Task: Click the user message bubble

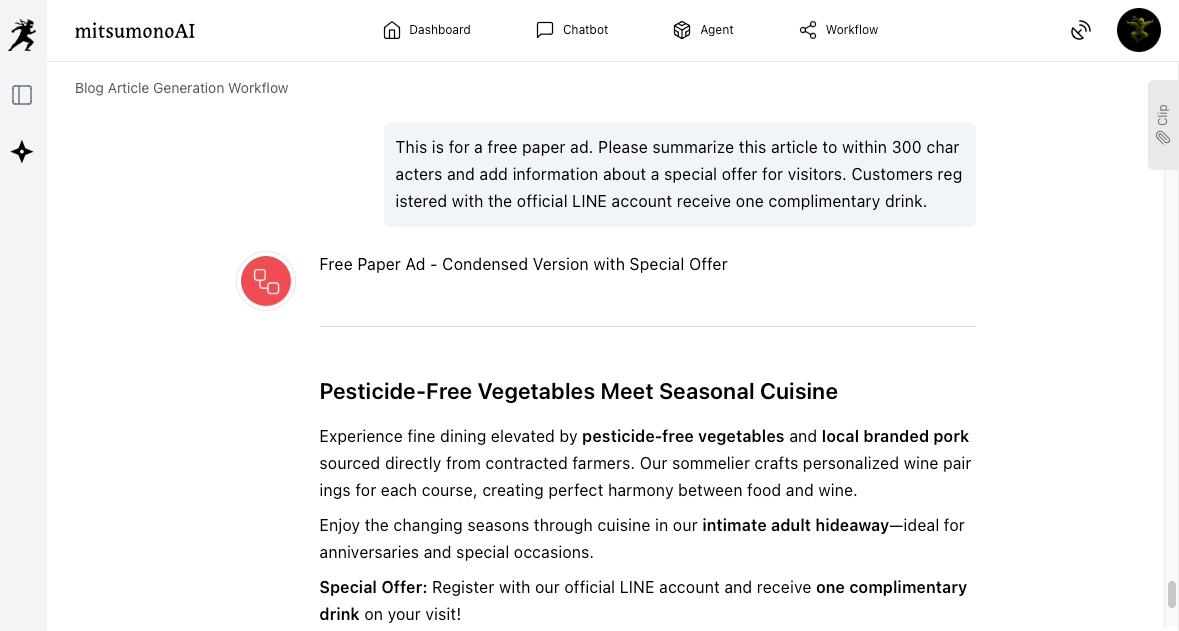Action: coord(679,174)
